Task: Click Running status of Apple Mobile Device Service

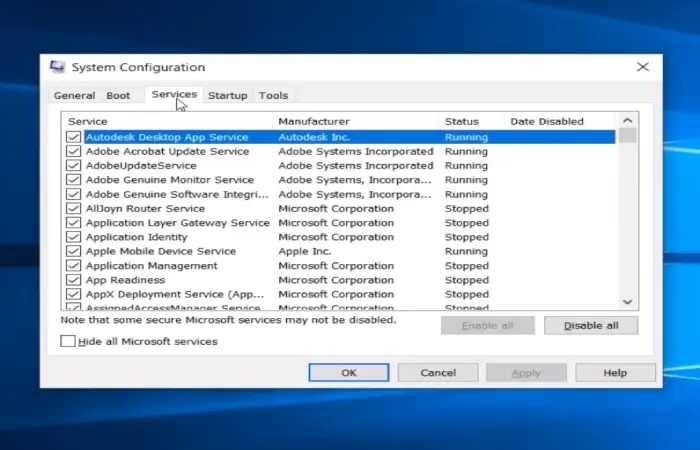Action: pyautogui.click(x=466, y=251)
